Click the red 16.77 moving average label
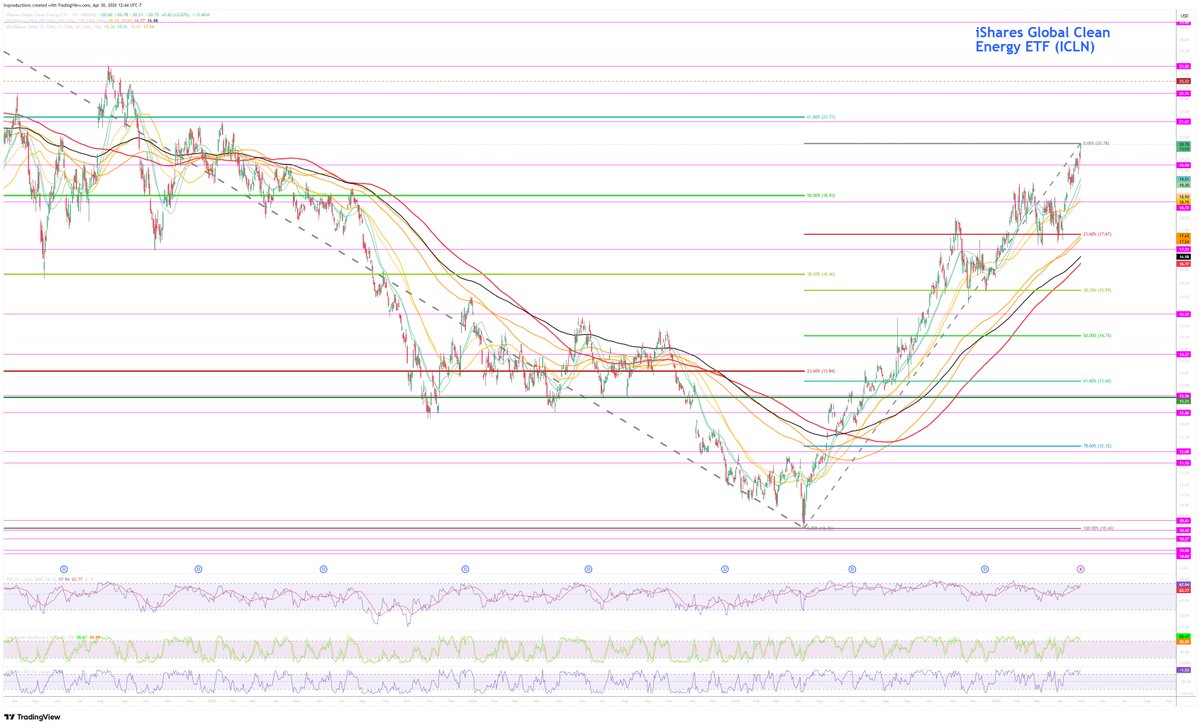1200x728 pixels. pyautogui.click(x=1183, y=264)
